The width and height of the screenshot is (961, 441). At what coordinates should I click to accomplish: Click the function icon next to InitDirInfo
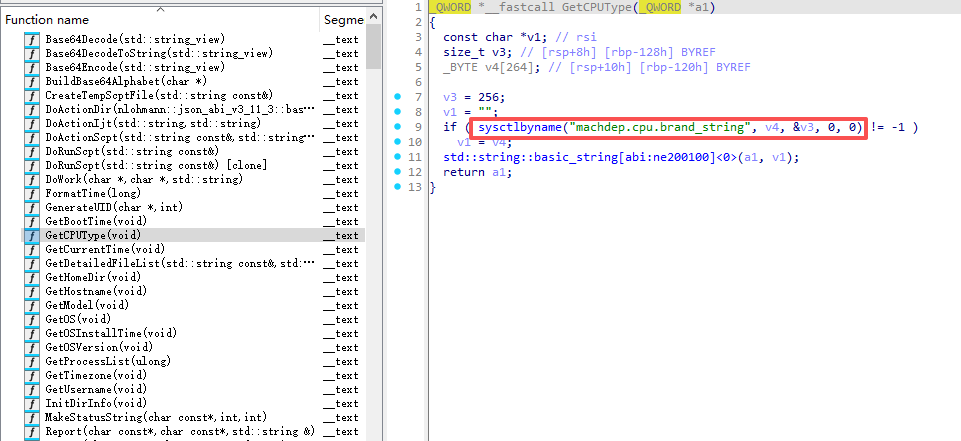pos(31,403)
